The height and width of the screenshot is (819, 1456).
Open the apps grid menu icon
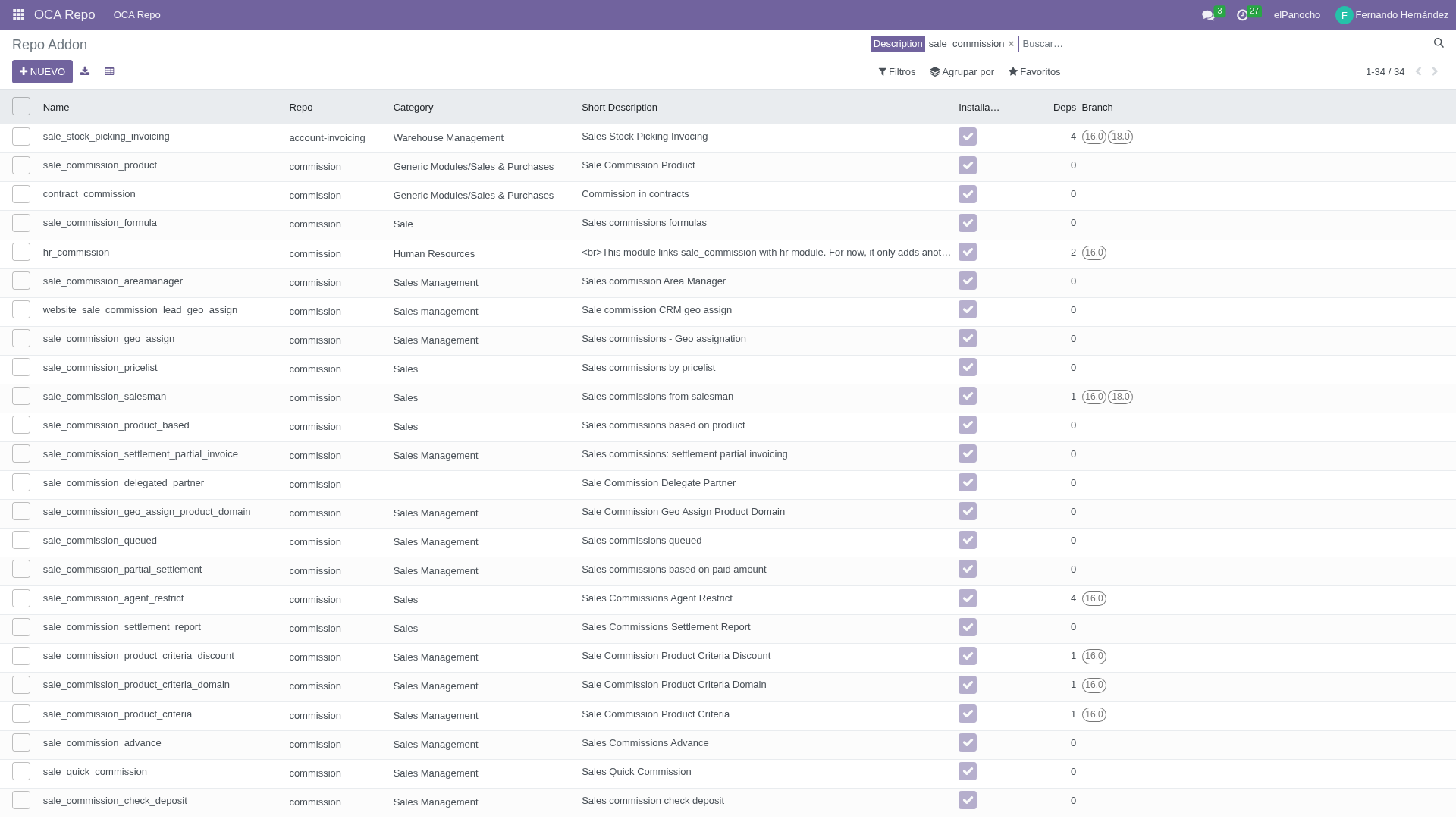18,14
